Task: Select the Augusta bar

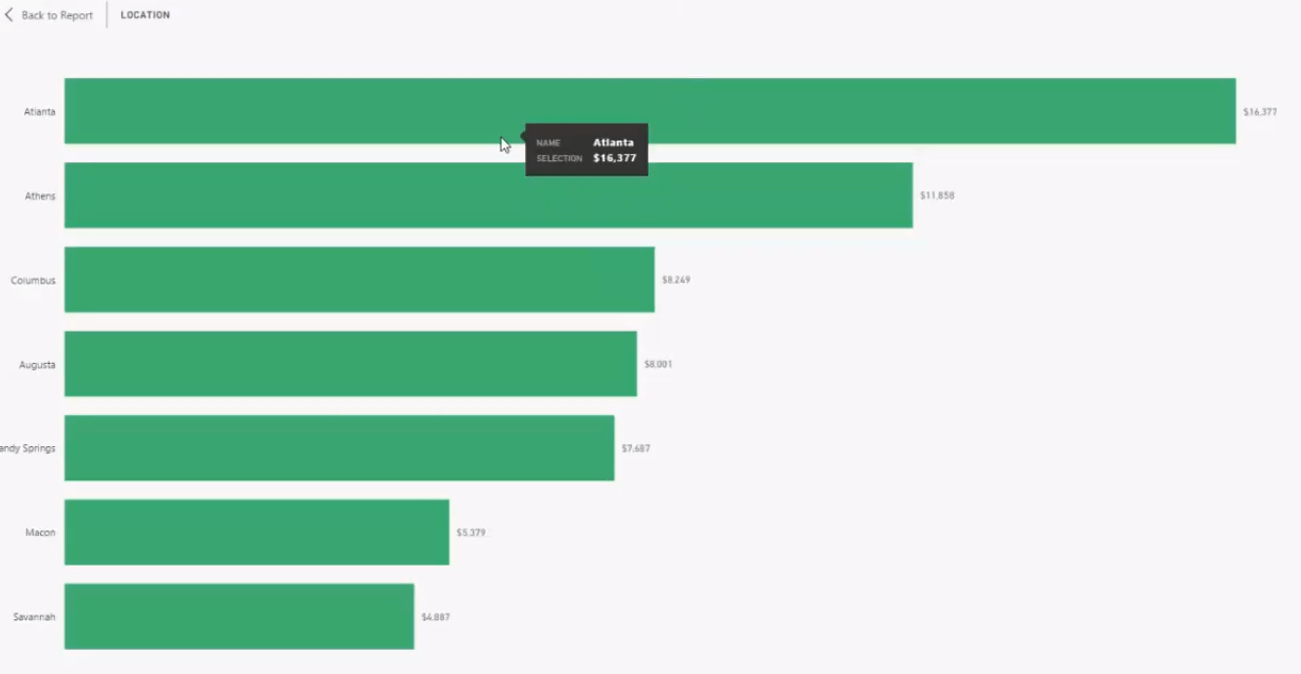Action: pos(351,364)
